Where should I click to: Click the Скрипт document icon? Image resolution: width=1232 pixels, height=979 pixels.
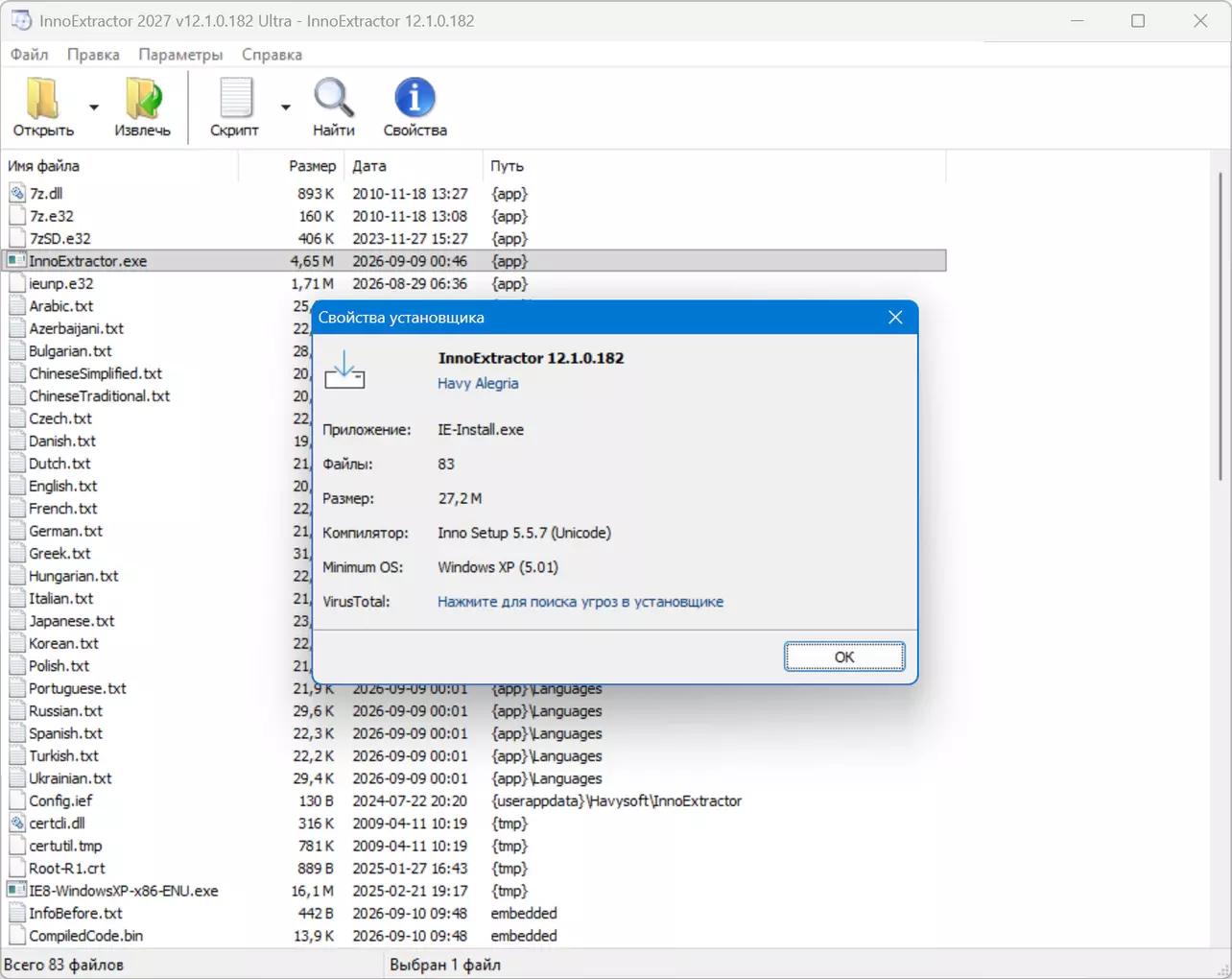[235, 98]
